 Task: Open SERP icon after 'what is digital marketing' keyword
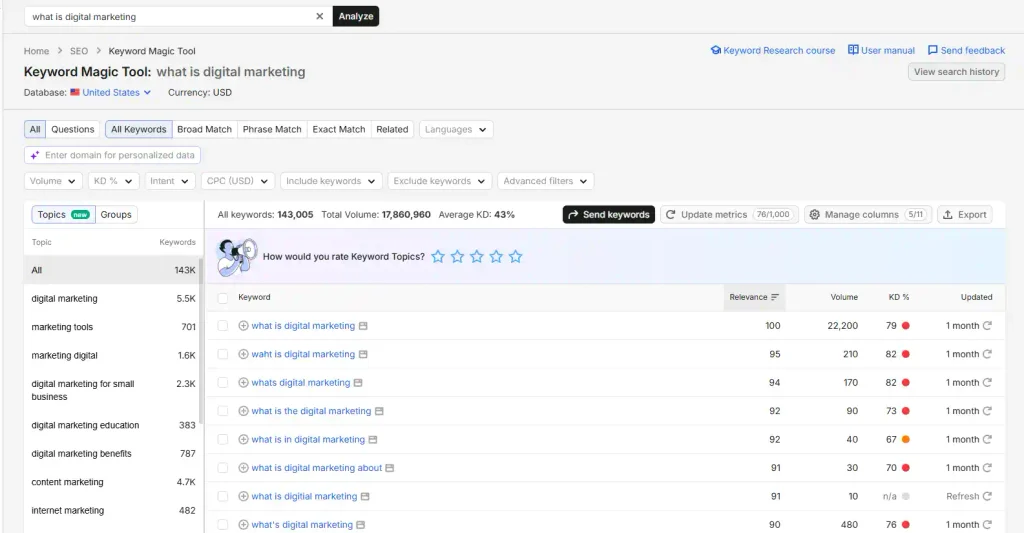coord(363,325)
